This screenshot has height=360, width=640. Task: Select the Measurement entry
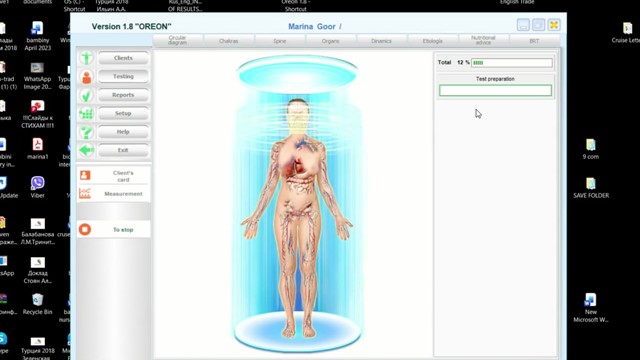coord(113,194)
